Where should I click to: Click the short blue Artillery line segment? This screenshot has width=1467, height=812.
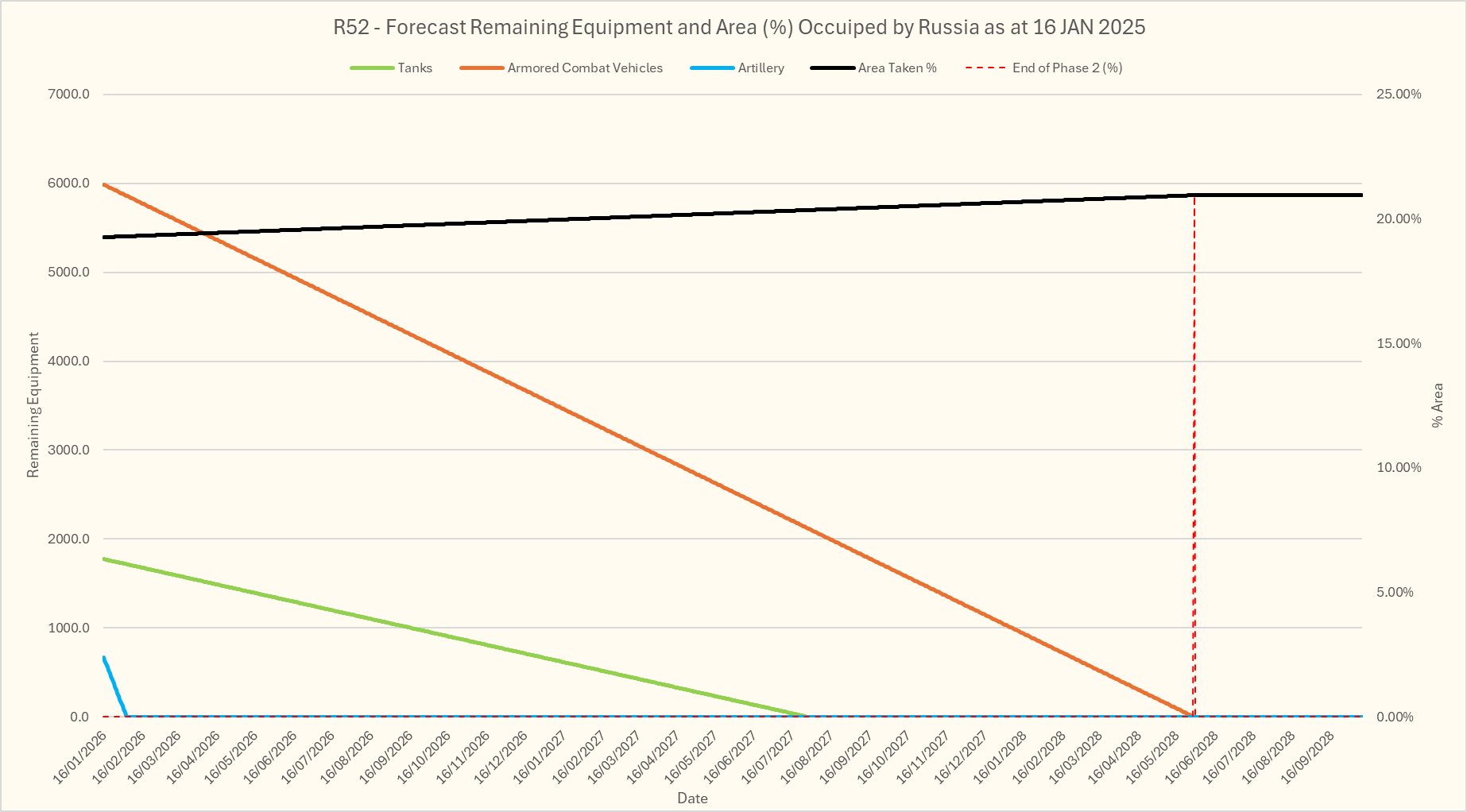point(114,685)
